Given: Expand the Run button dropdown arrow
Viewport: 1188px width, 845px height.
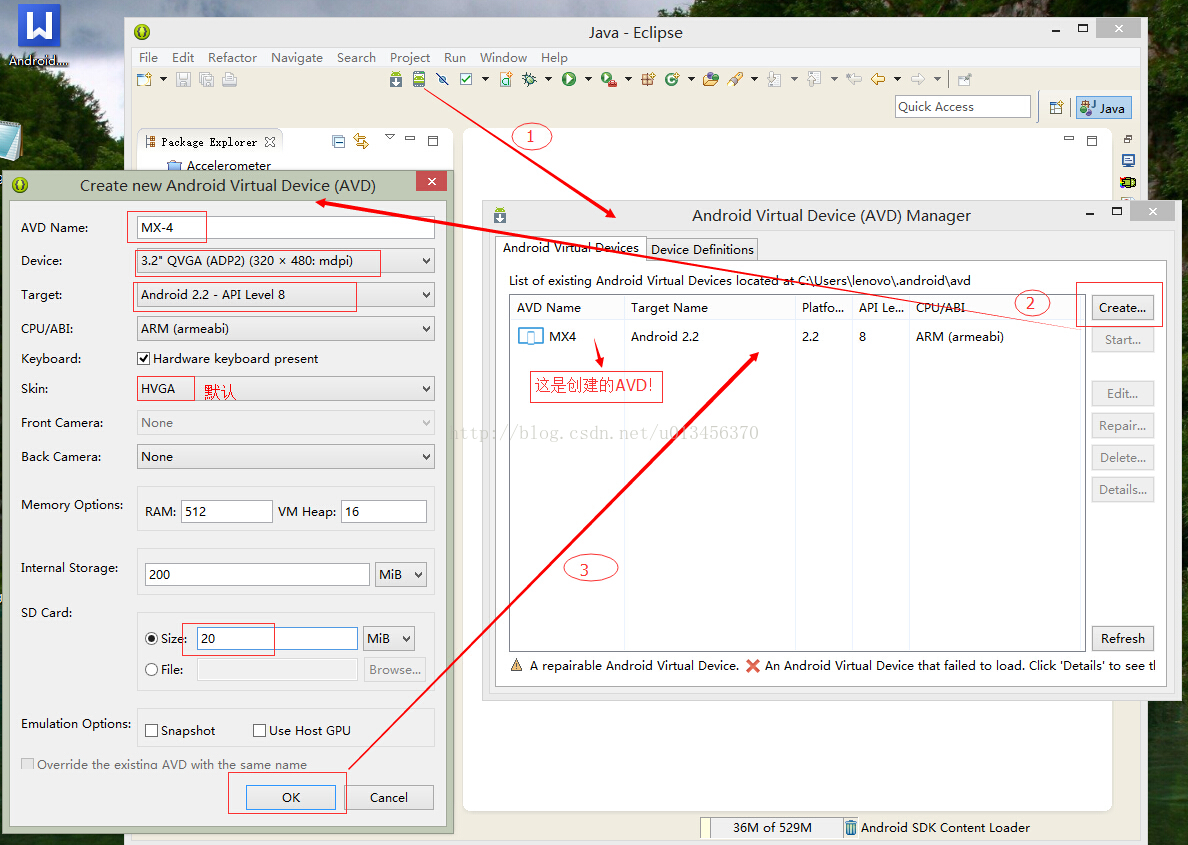Looking at the screenshot, I should tap(588, 79).
